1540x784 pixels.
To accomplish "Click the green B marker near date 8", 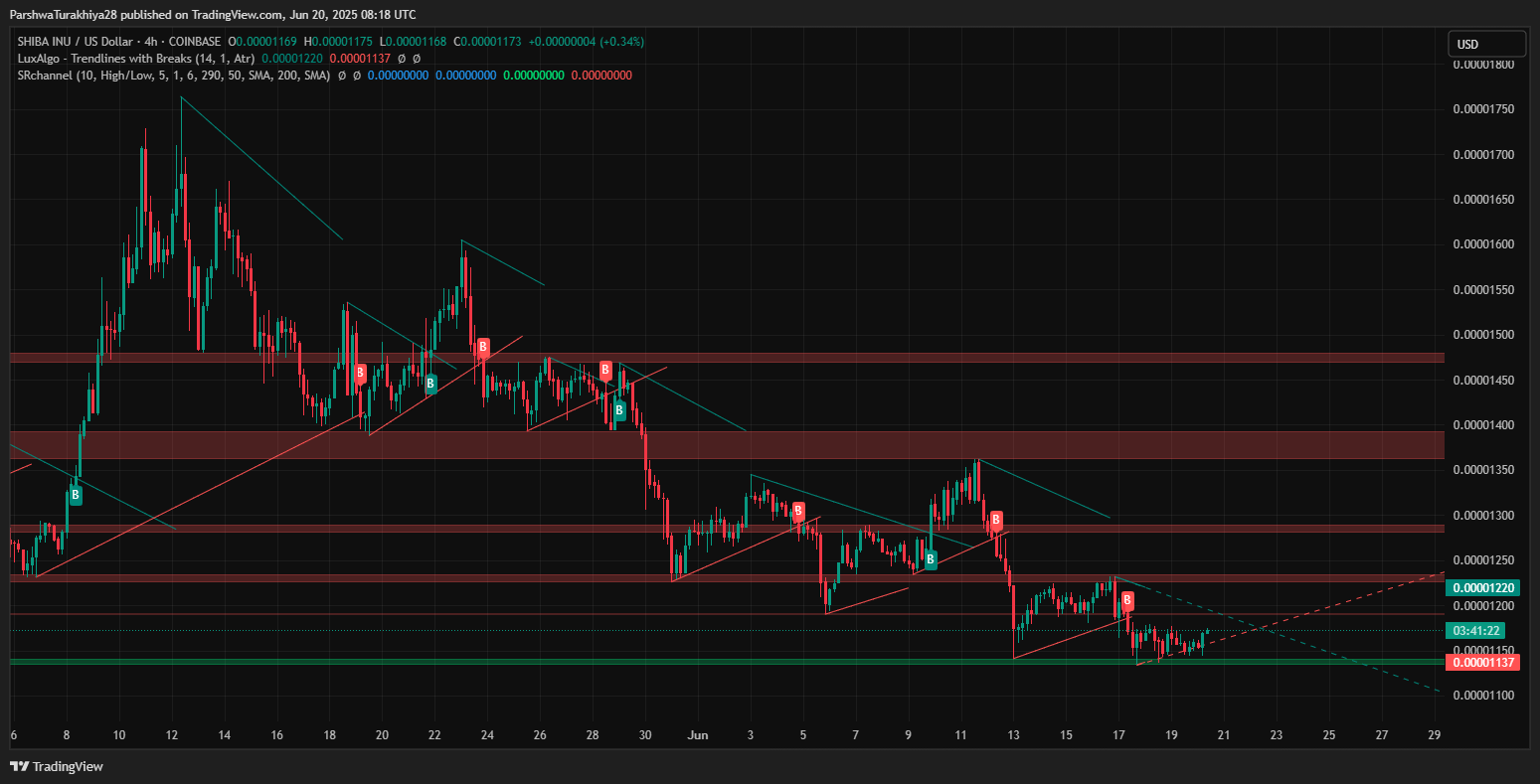I will coord(76,495).
